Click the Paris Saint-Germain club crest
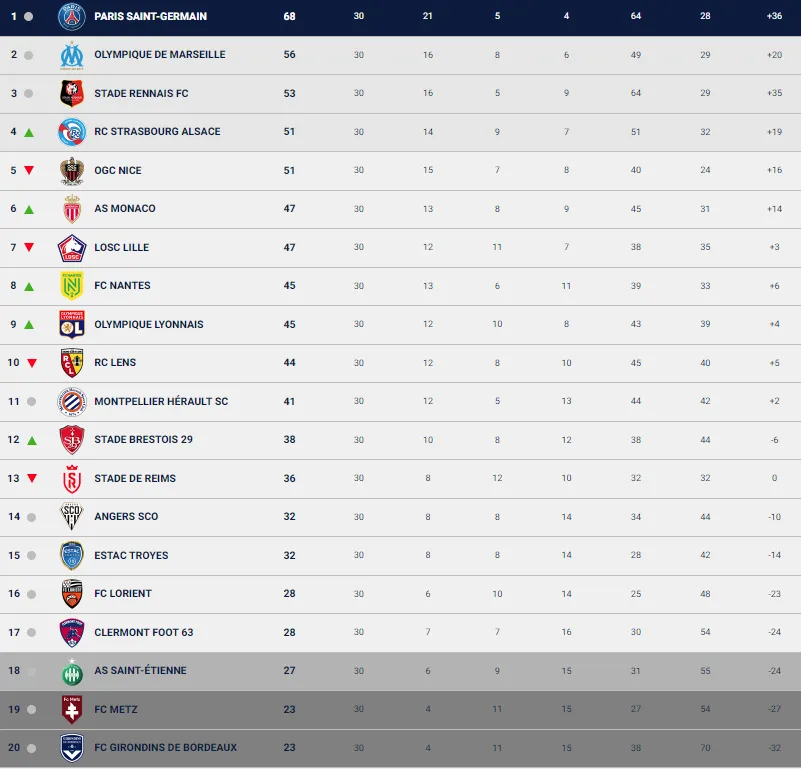This screenshot has width=801, height=769. pyautogui.click(x=71, y=16)
